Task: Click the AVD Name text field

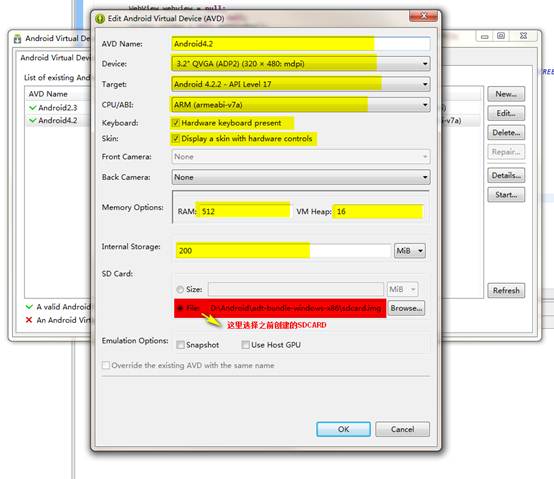Action: [x=301, y=44]
